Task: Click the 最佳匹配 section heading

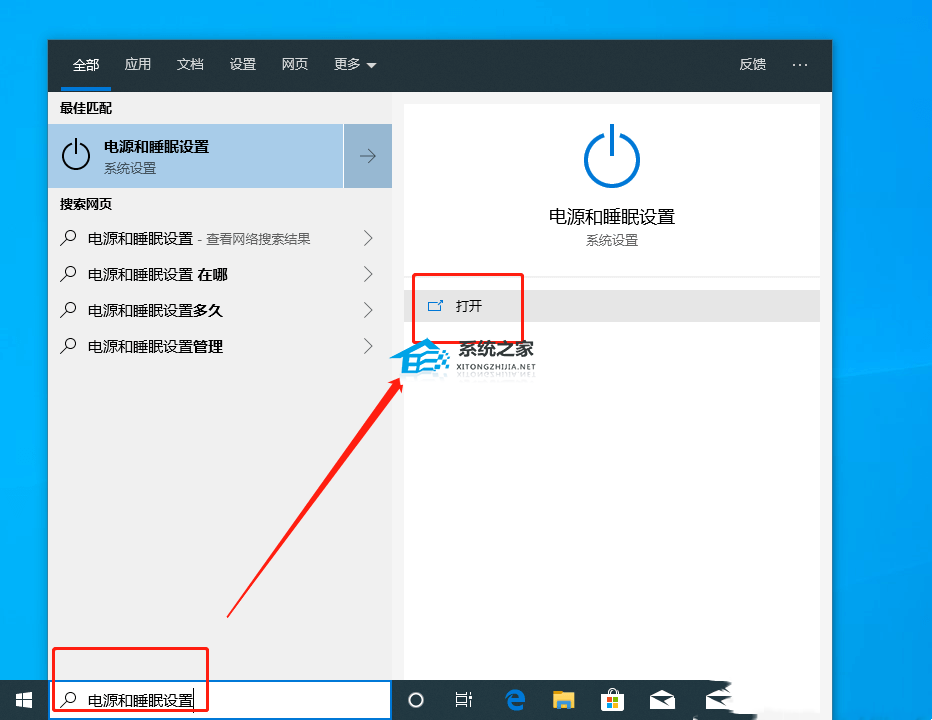Action: coord(86,108)
